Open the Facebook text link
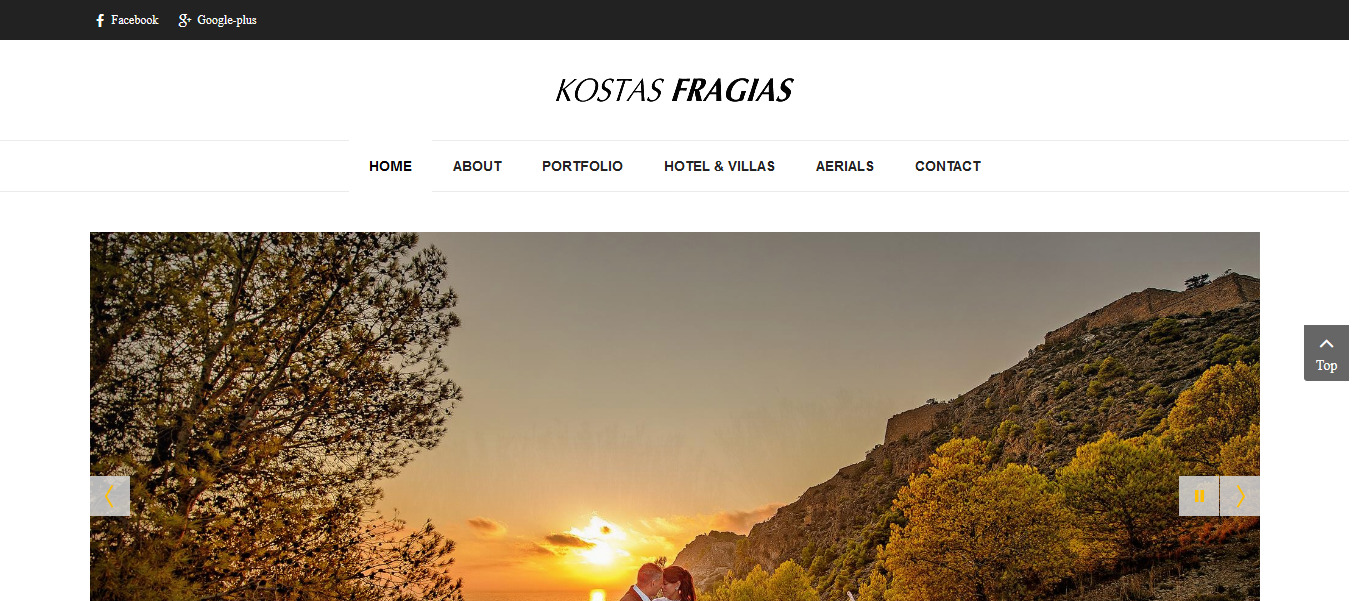 click(x=135, y=20)
